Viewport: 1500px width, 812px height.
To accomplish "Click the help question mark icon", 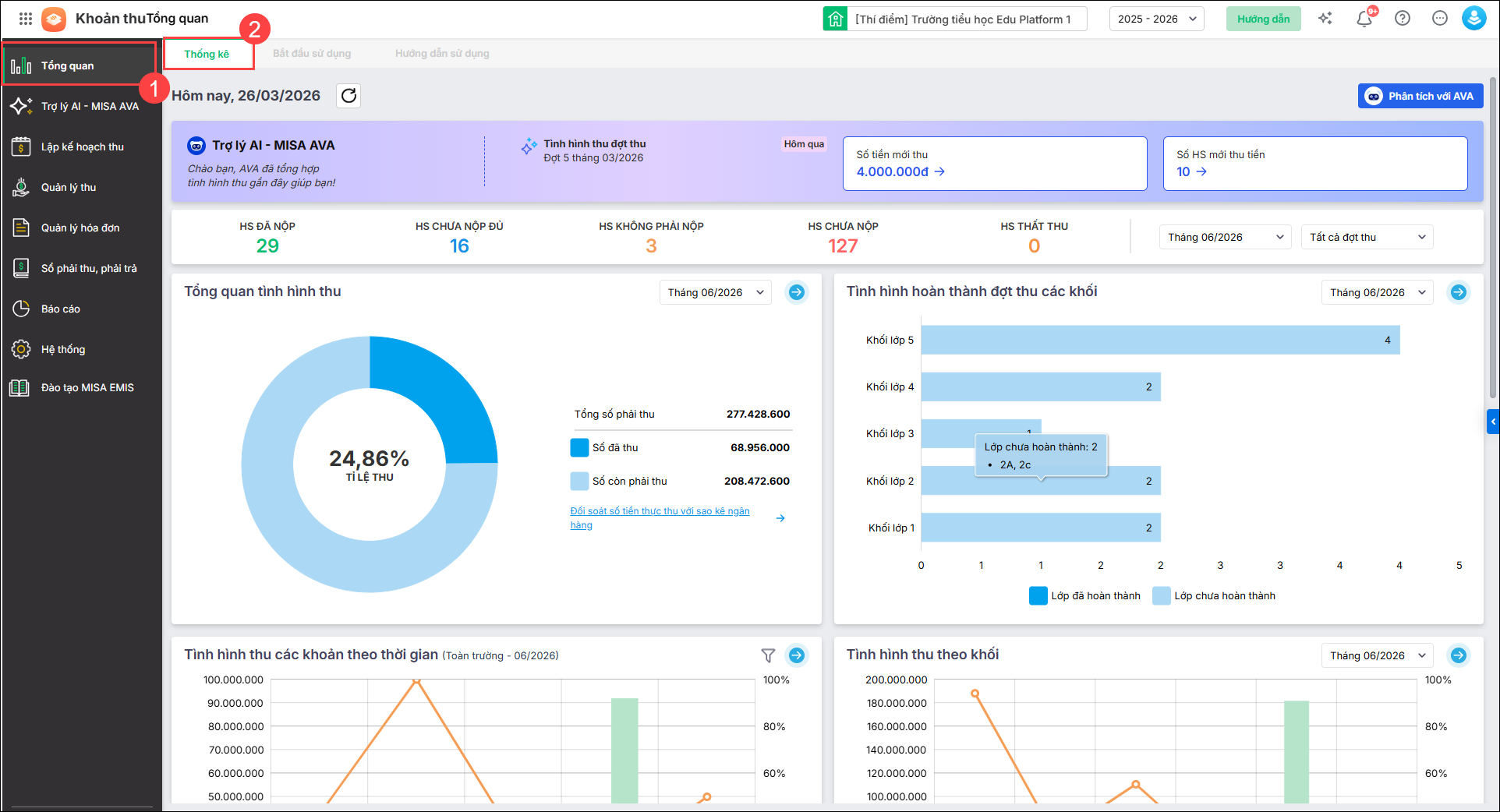I will tap(1403, 19).
